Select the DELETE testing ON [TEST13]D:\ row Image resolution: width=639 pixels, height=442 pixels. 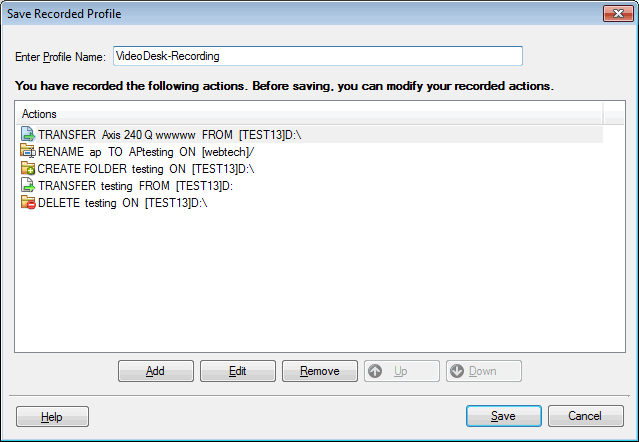coord(122,203)
